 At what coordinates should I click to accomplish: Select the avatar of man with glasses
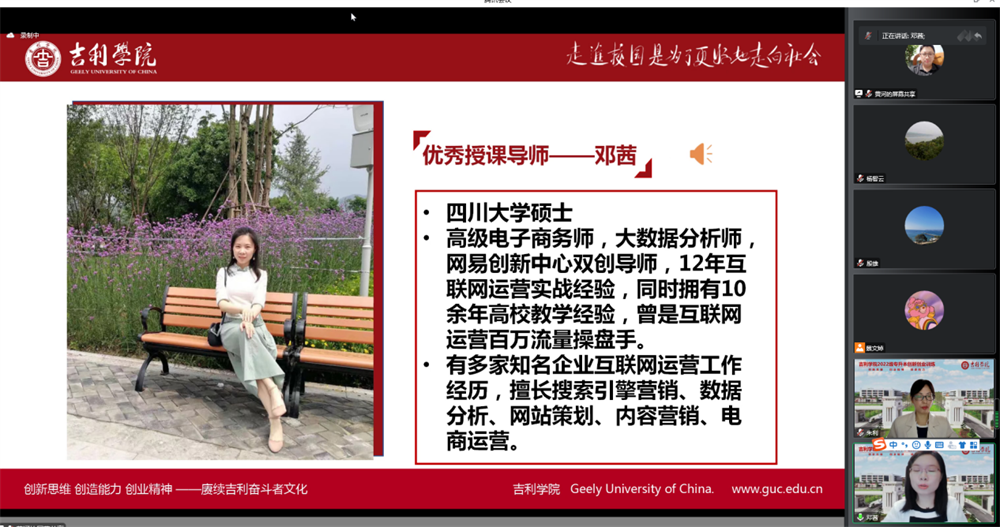coord(924,60)
